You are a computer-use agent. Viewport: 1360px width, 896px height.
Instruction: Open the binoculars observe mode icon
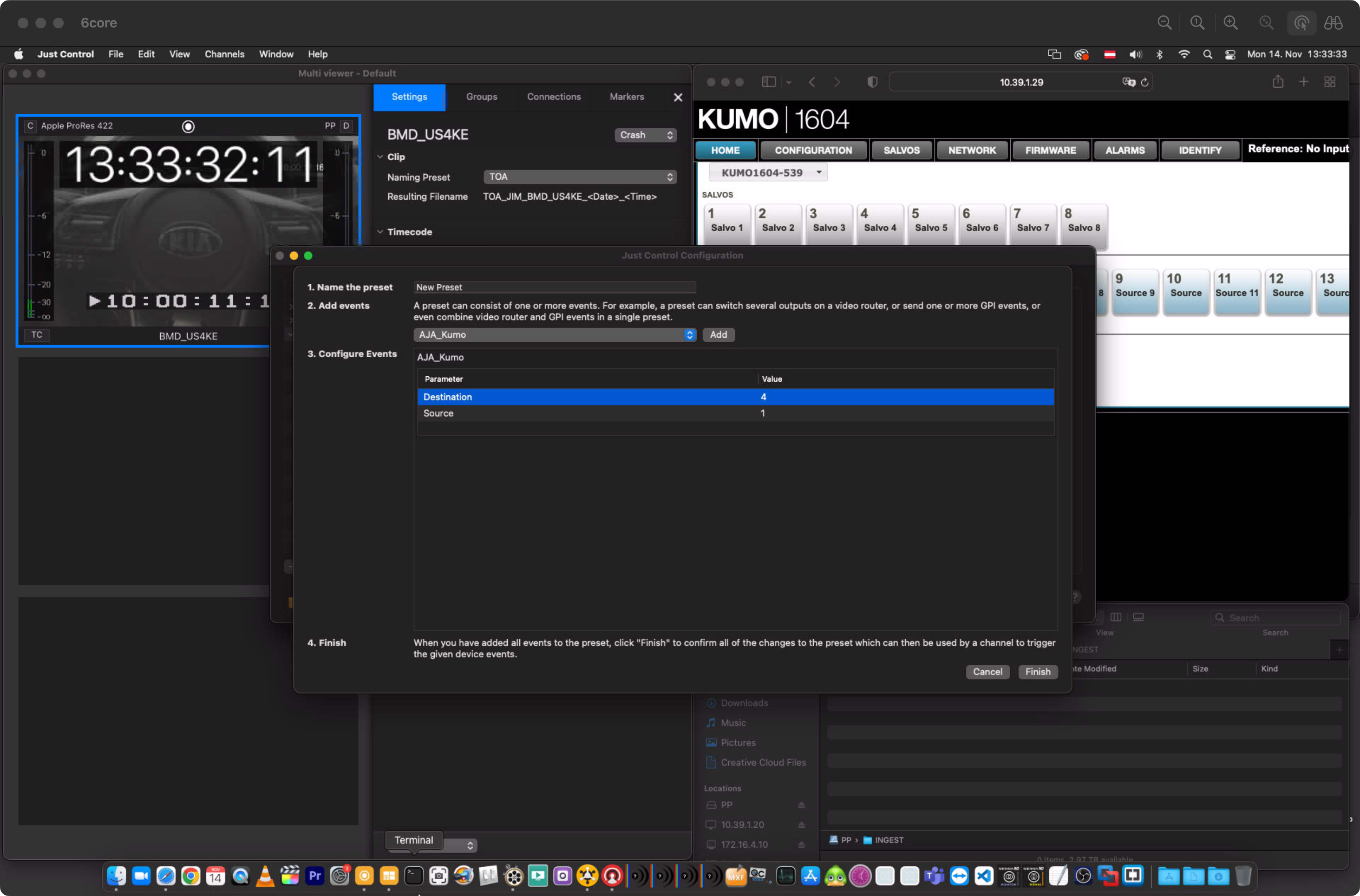tap(1333, 23)
